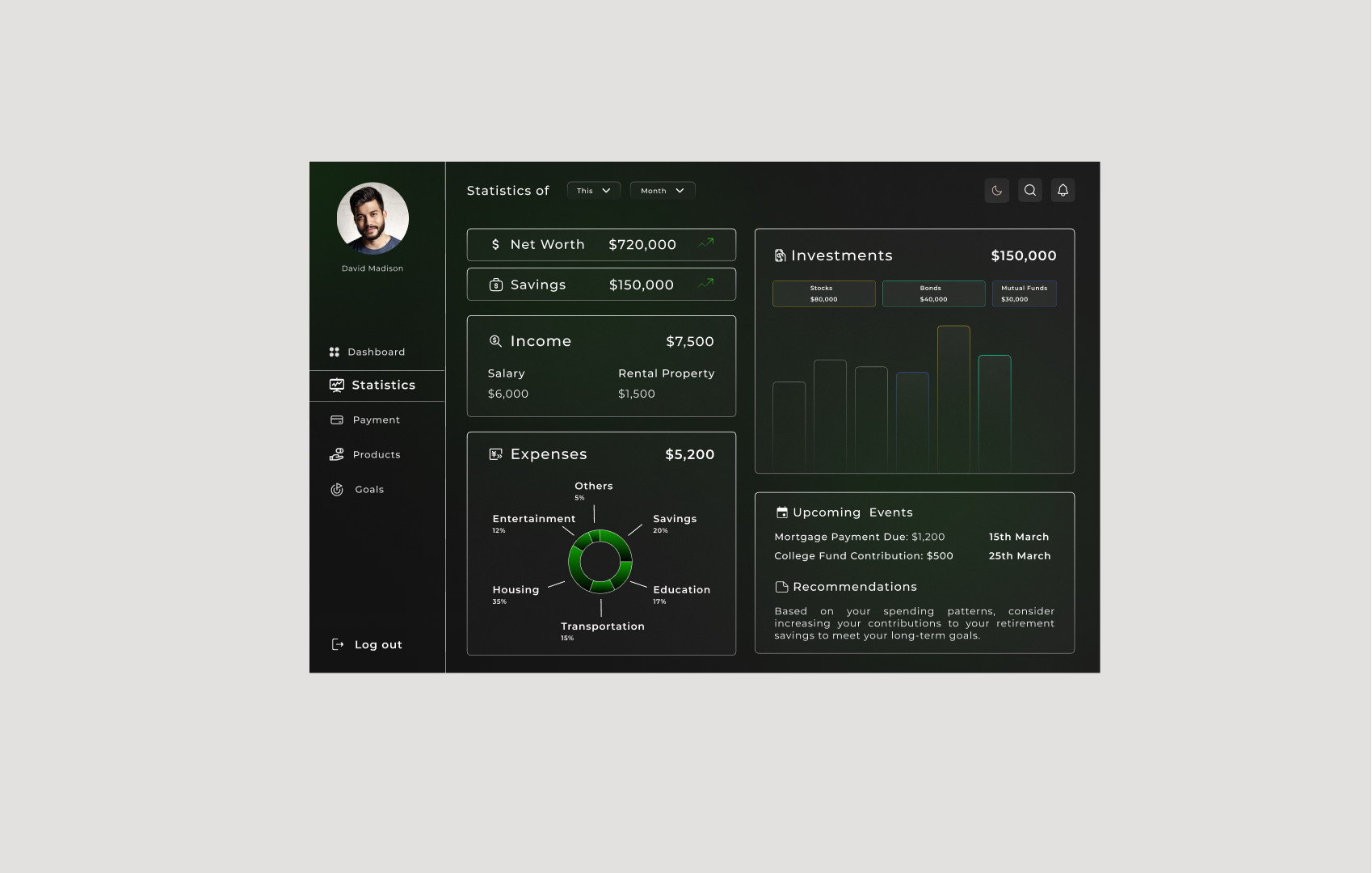Click the Expenses chart icon
This screenshot has height=873, width=1372.
(x=496, y=454)
